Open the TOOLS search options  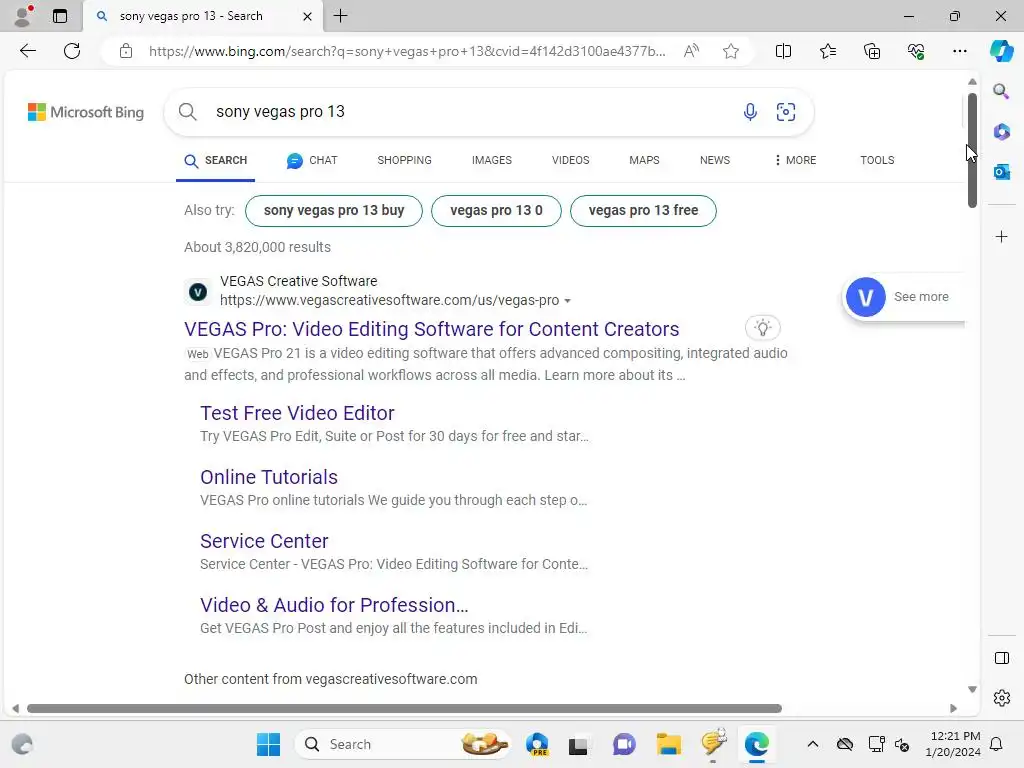point(876,160)
